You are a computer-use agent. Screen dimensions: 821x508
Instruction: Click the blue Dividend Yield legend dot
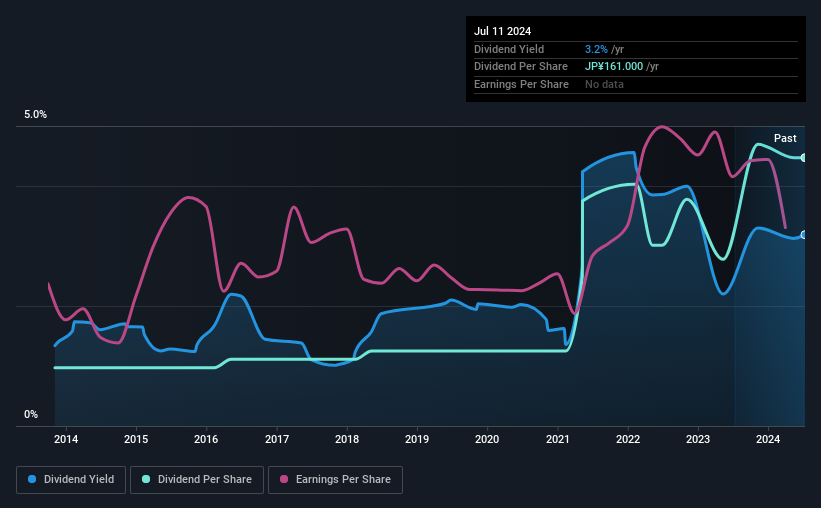(32, 480)
